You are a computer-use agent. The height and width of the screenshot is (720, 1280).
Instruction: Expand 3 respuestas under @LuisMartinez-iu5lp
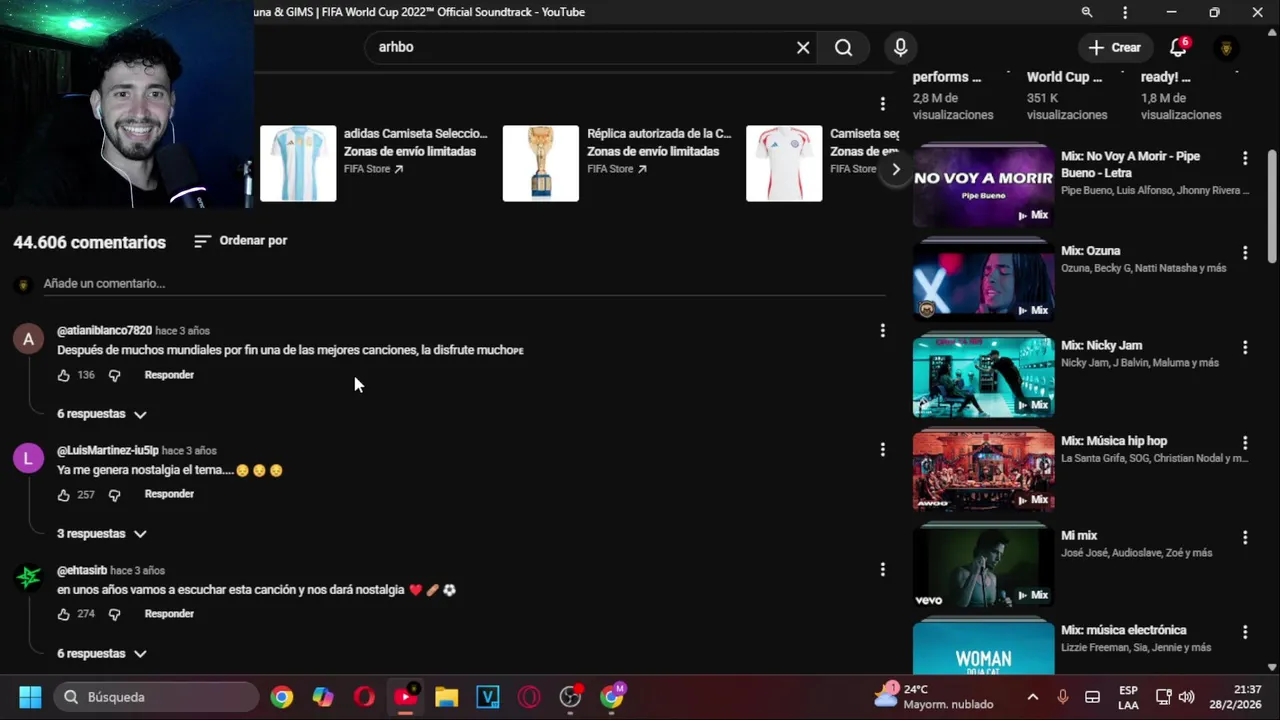(102, 534)
